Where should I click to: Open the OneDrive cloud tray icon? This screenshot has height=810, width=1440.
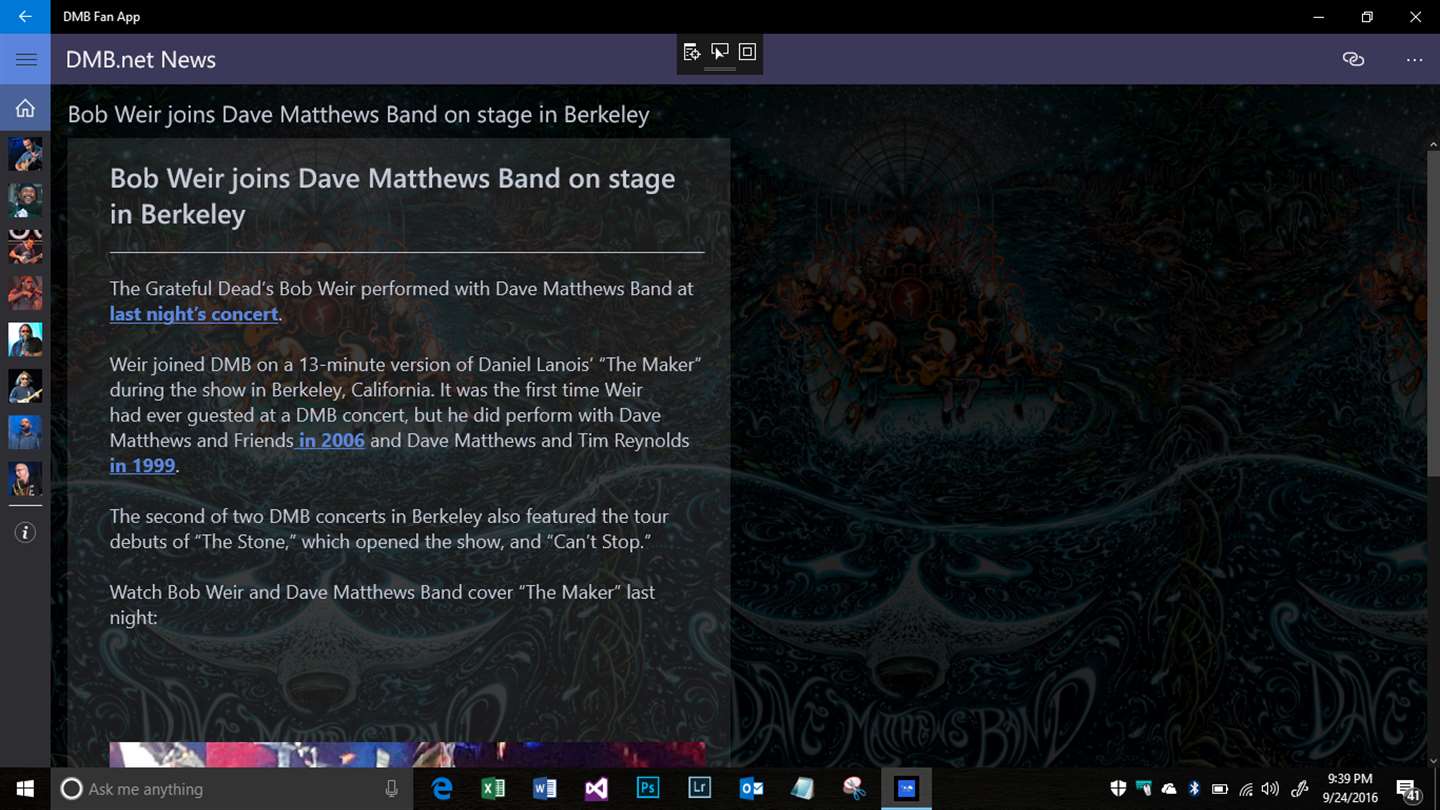[1169, 789]
